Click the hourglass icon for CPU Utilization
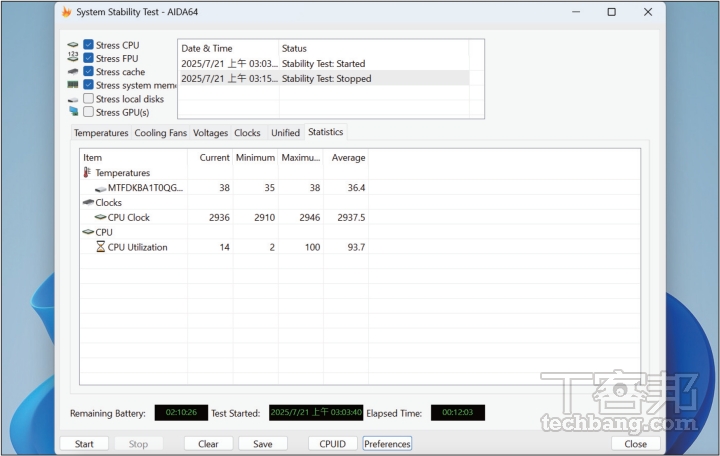The width and height of the screenshot is (720, 456). coord(100,247)
